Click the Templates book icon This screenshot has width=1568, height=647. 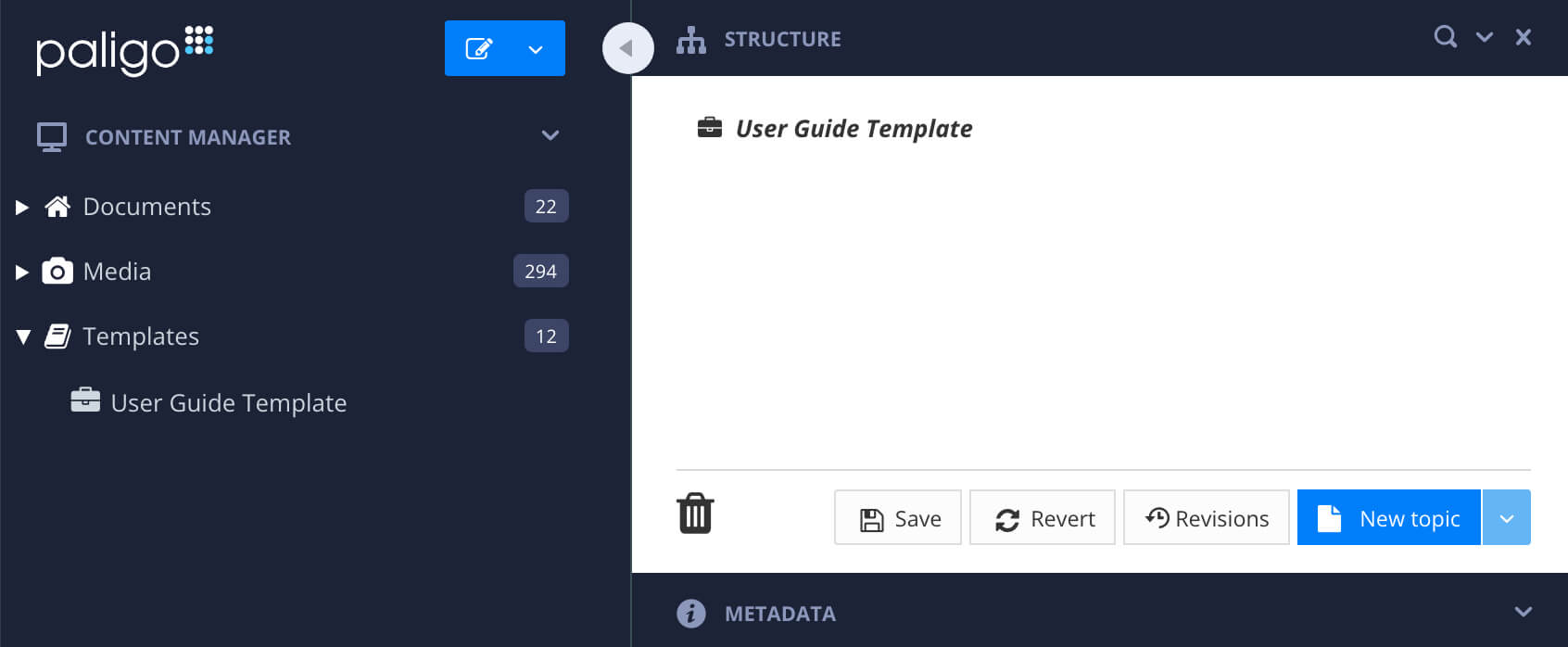click(x=57, y=336)
